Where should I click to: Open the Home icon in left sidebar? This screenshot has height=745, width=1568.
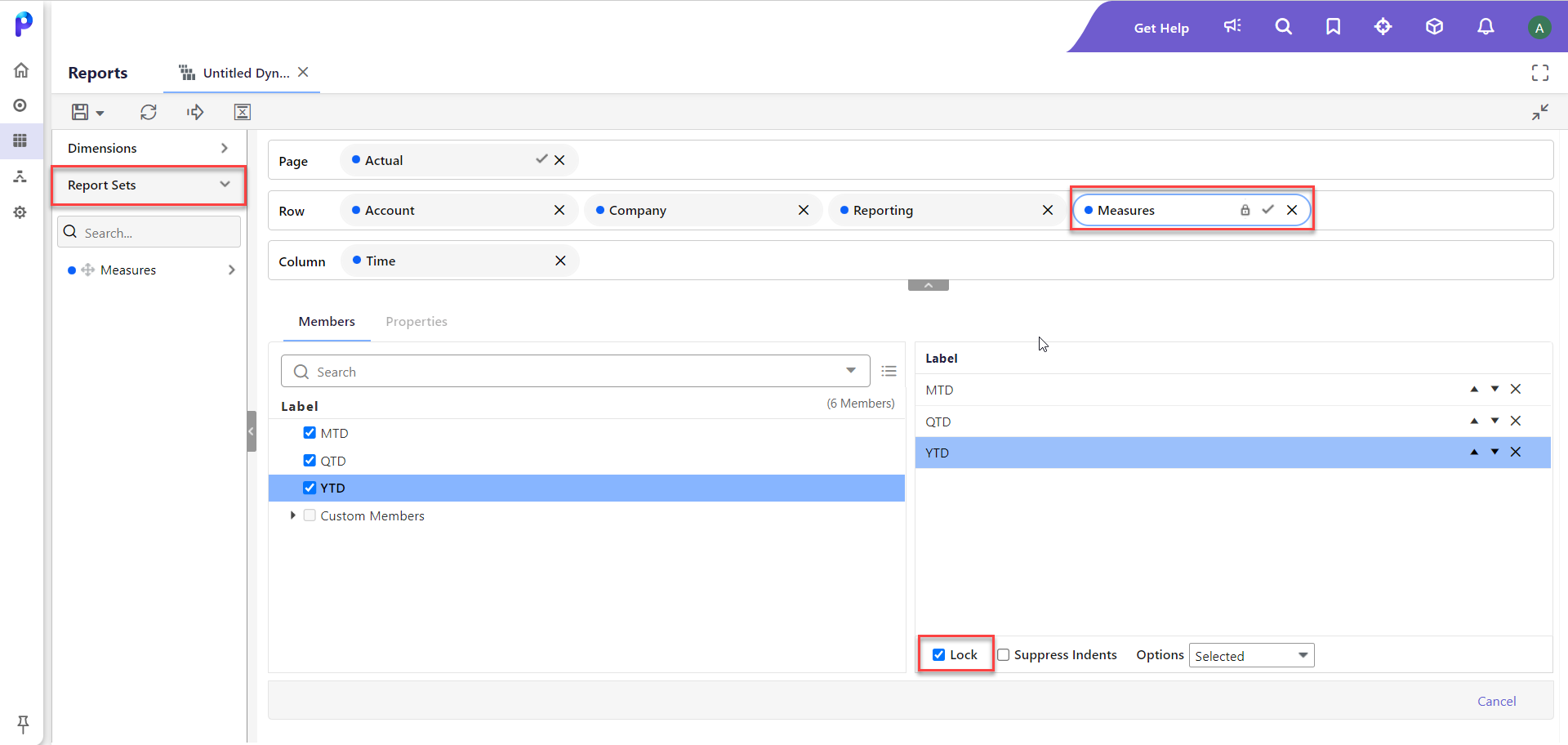pos(21,70)
